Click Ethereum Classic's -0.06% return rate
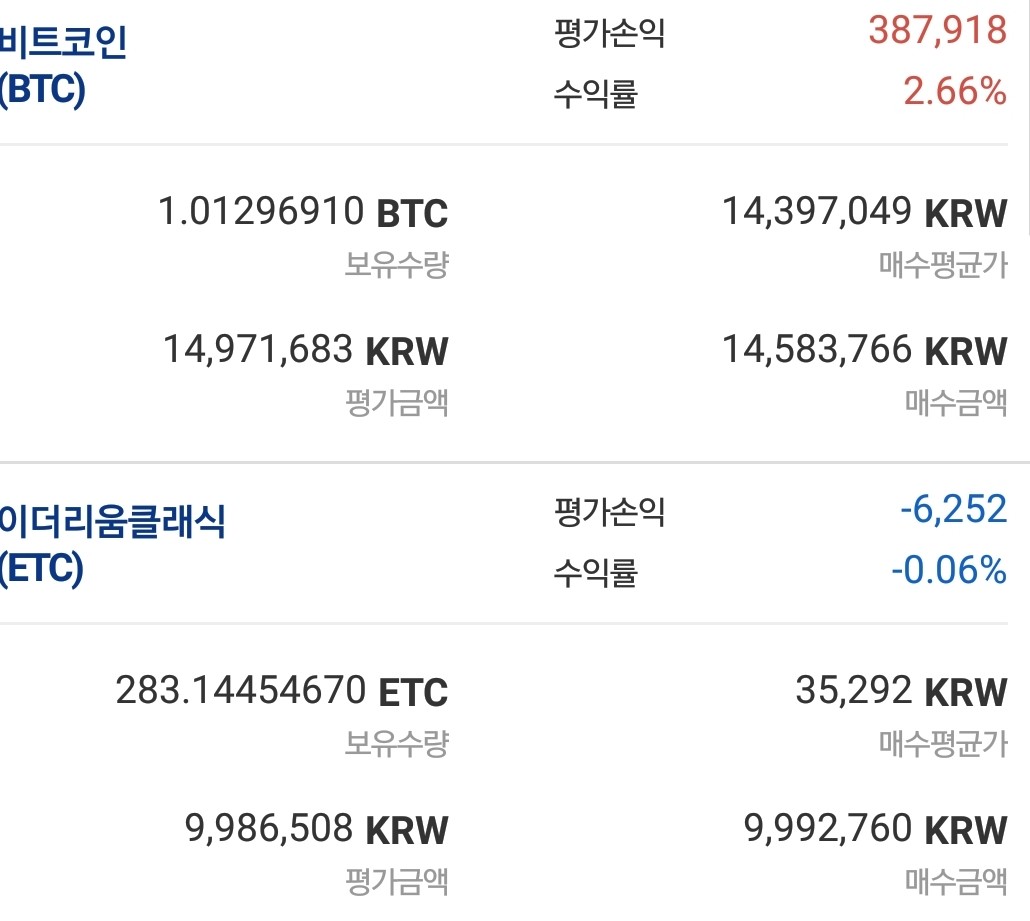Screen dimensions: 1030x921 pos(948,570)
